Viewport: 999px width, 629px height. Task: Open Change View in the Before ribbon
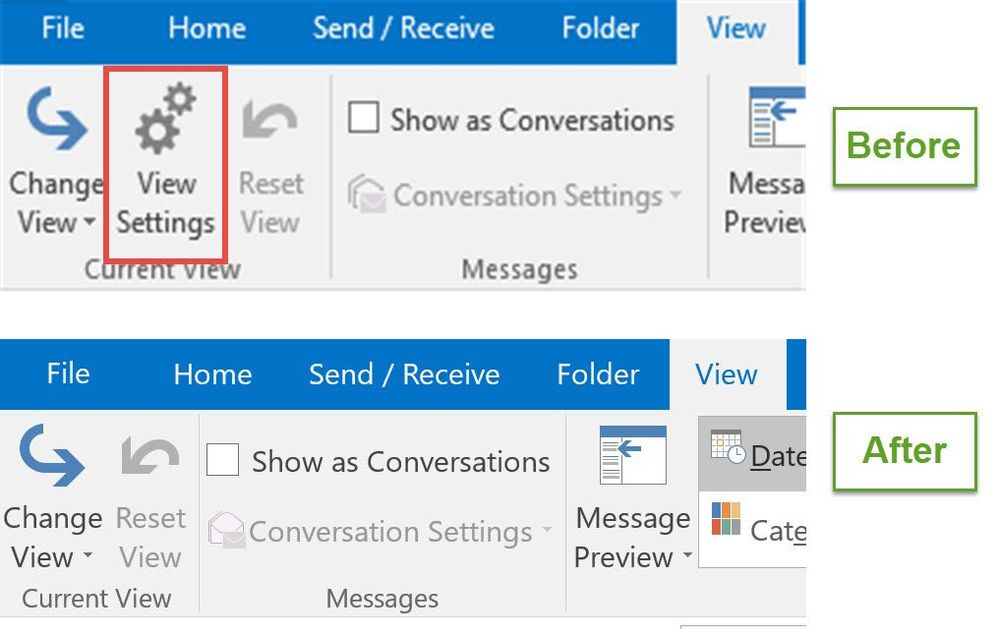[55, 161]
